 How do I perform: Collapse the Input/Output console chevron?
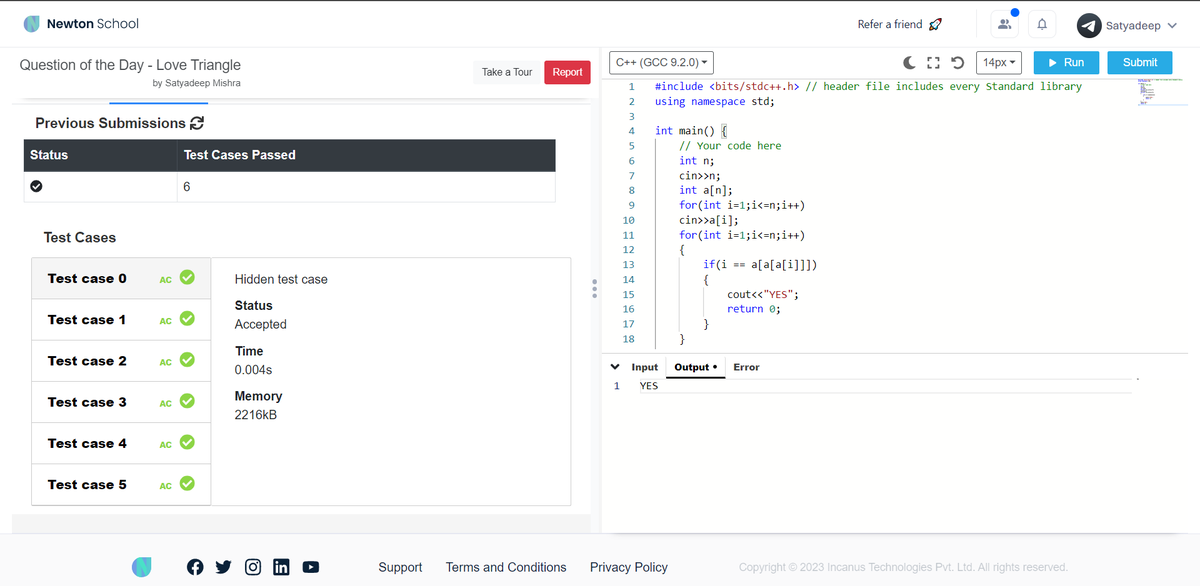click(x=615, y=367)
